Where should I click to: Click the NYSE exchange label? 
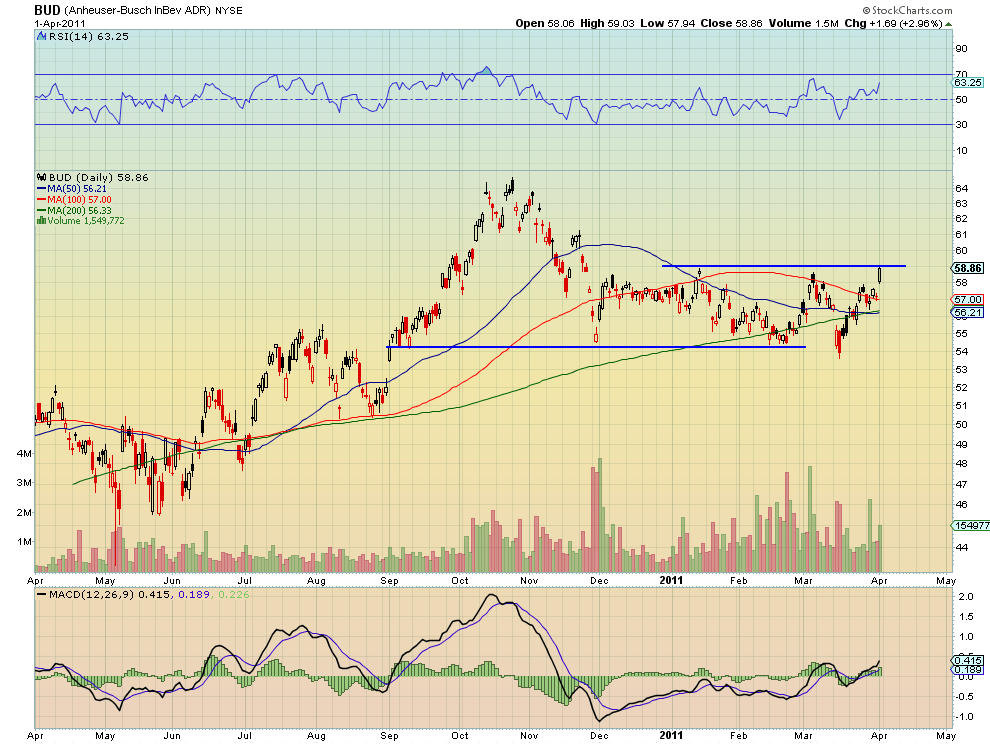pyautogui.click(x=229, y=11)
